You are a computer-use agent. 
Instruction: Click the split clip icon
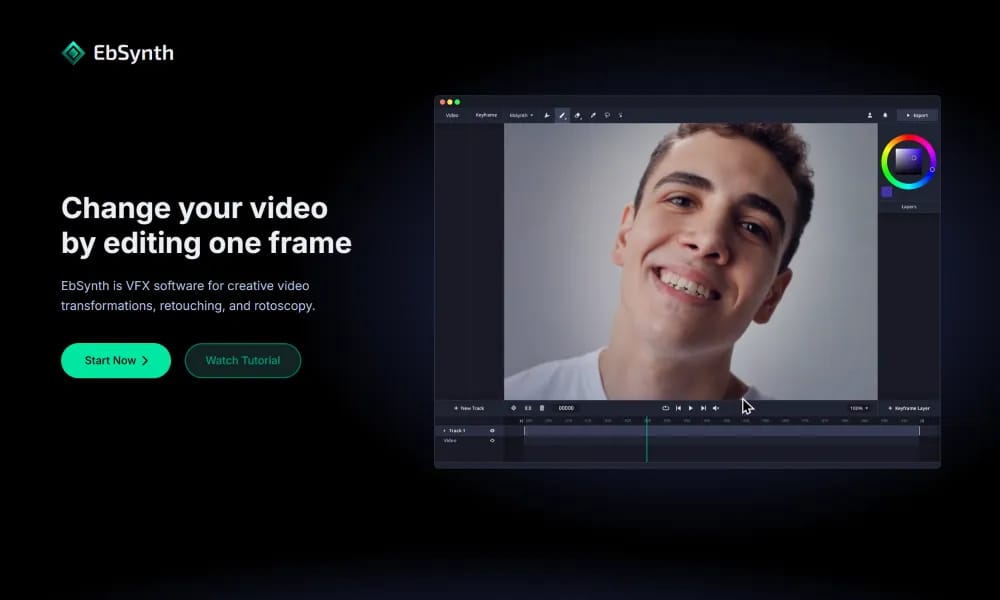(x=528, y=408)
